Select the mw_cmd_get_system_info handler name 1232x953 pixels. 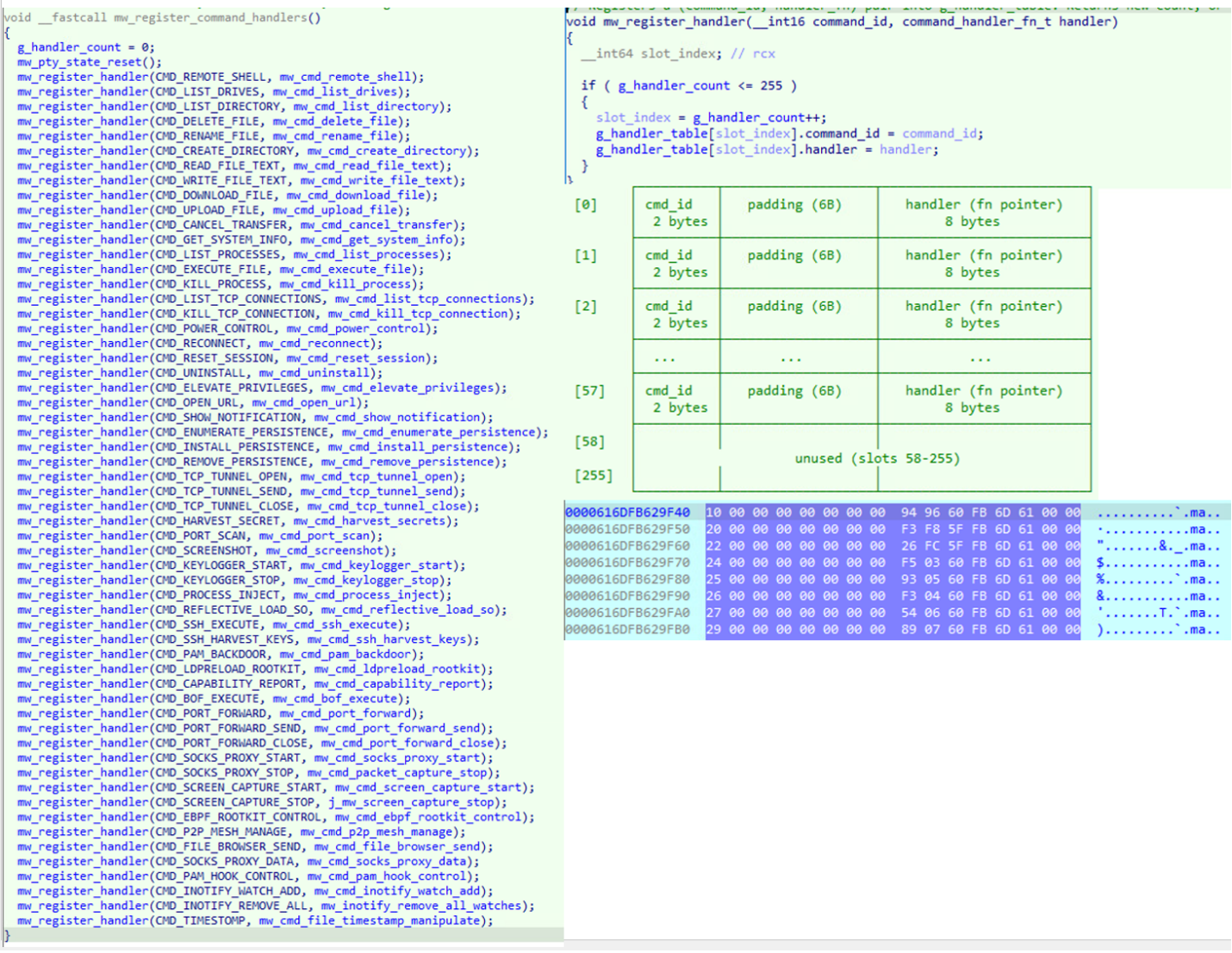pos(376,240)
